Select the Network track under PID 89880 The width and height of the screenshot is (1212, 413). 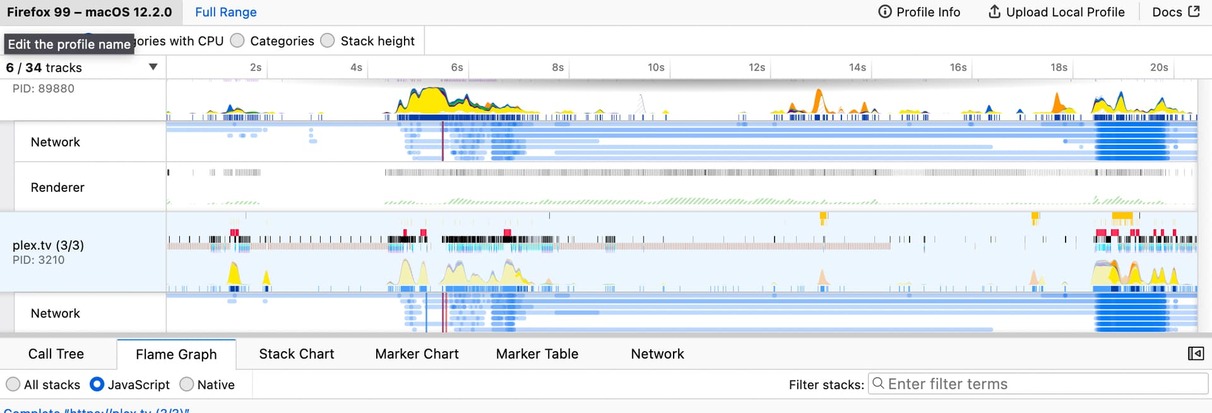(x=55, y=142)
